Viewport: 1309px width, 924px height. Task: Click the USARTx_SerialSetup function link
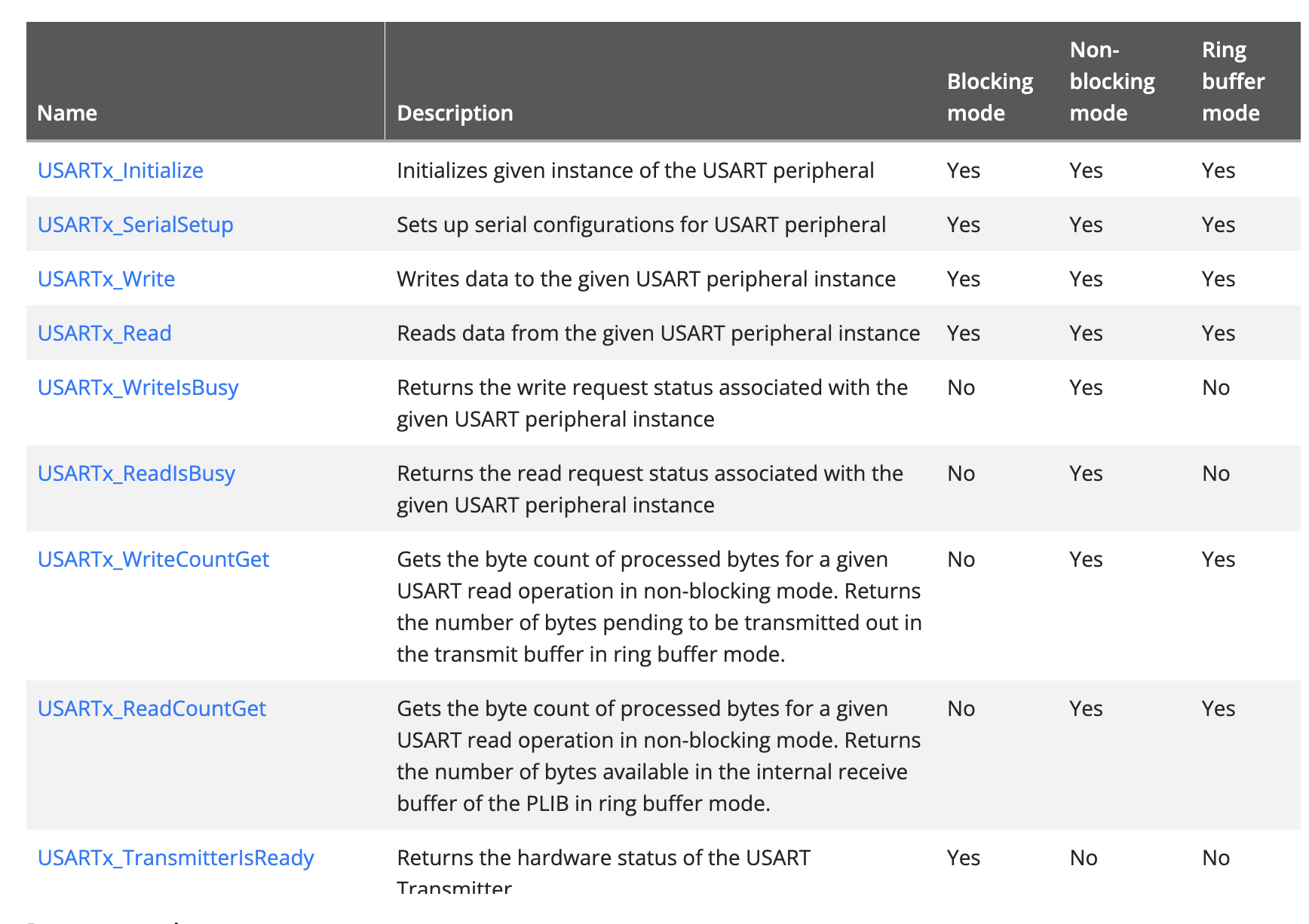(x=135, y=225)
